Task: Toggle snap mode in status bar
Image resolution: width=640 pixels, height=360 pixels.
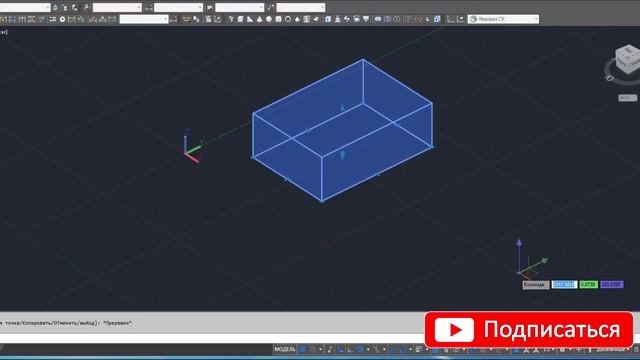Action: (312, 349)
